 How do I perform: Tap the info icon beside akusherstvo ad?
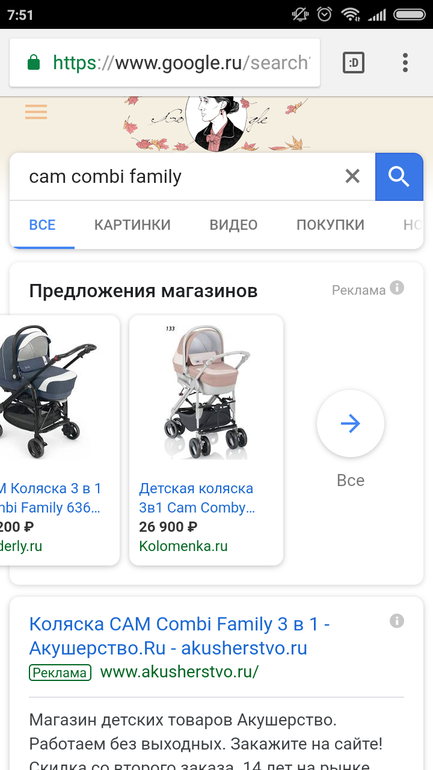pos(397,621)
